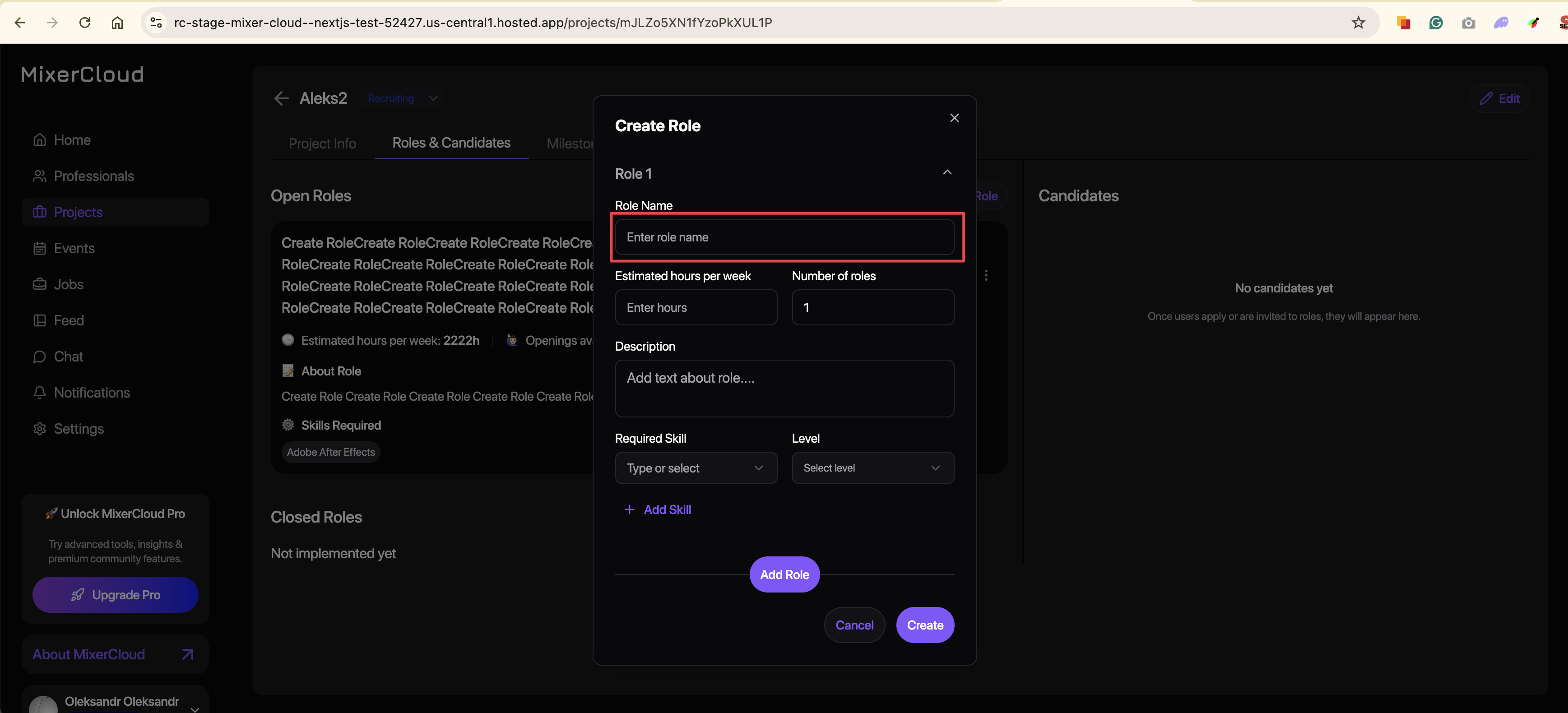The image size is (1568, 713).
Task: Click the Home icon in sidebar
Action: click(40, 140)
